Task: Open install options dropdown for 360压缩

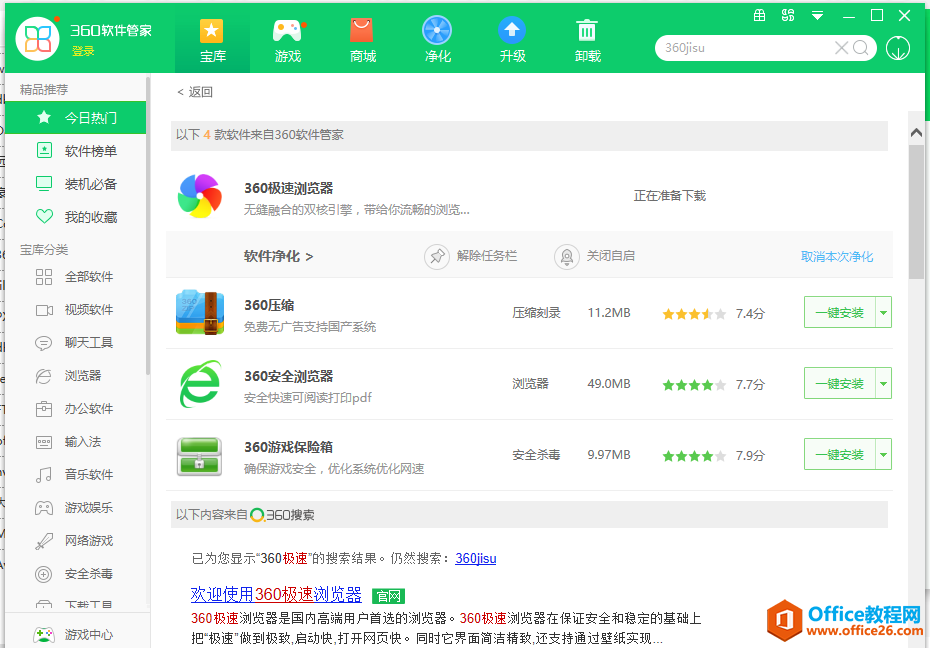Action: 883,312
